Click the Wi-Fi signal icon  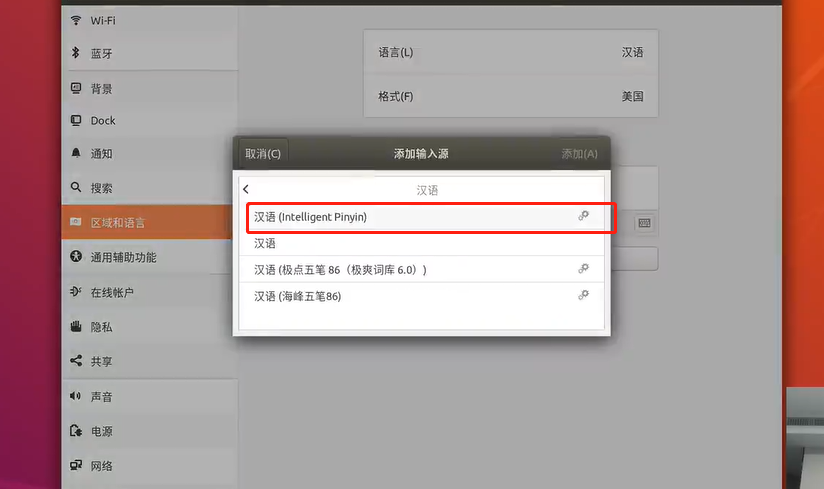76,20
